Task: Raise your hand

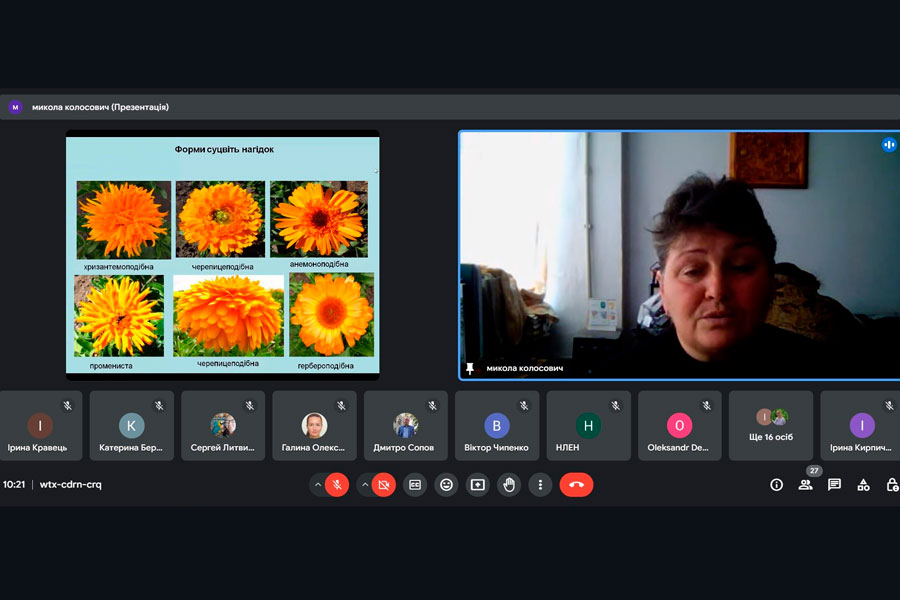Action: click(x=509, y=485)
